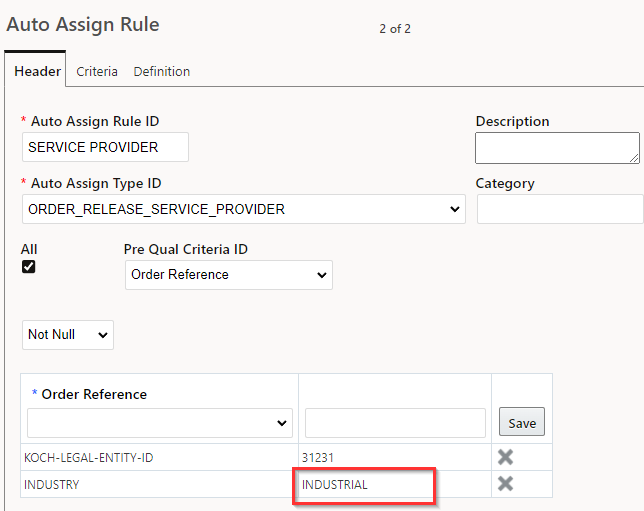Open the Not Null operator dropdown
This screenshot has height=511, width=644.
68,335
